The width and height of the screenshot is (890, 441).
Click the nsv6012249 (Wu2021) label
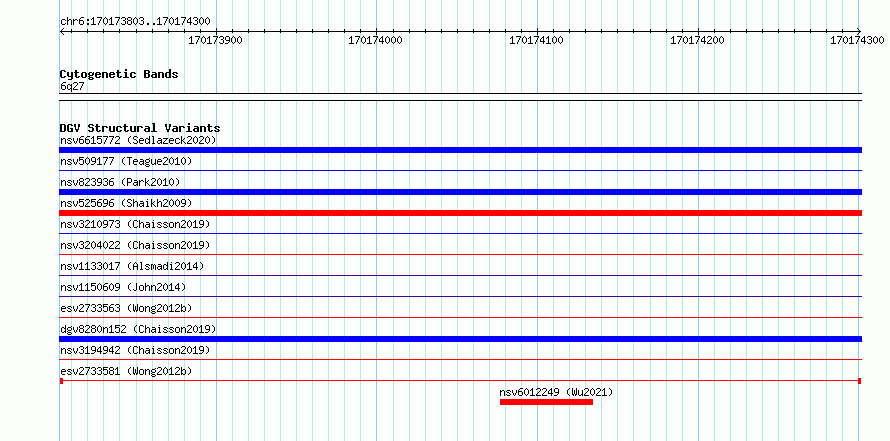pyautogui.click(x=556, y=392)
